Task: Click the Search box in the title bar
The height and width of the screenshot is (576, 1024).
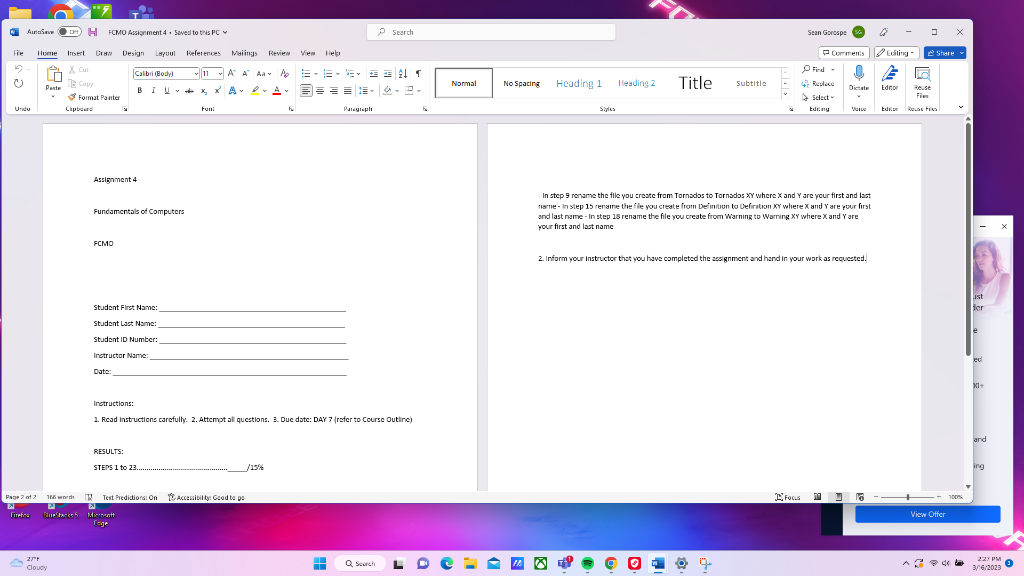Action: click(490, 31)
